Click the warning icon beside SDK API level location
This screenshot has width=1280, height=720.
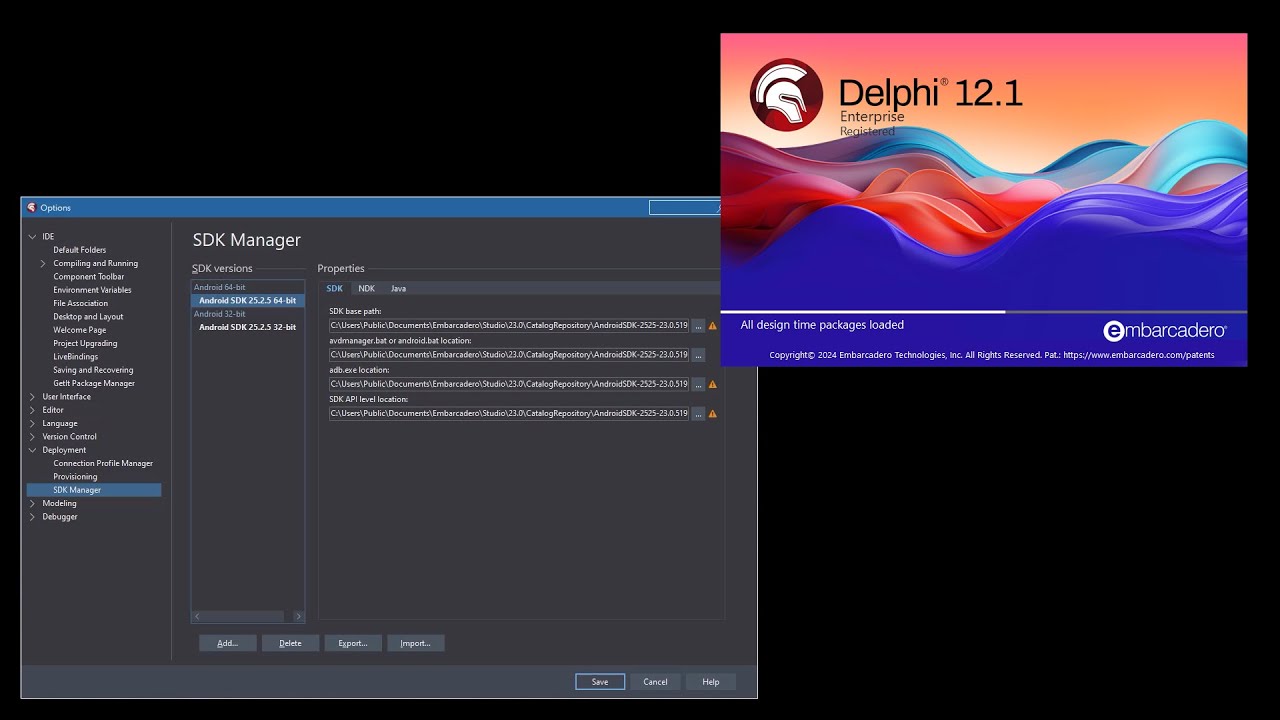click(x=713, y=414)
